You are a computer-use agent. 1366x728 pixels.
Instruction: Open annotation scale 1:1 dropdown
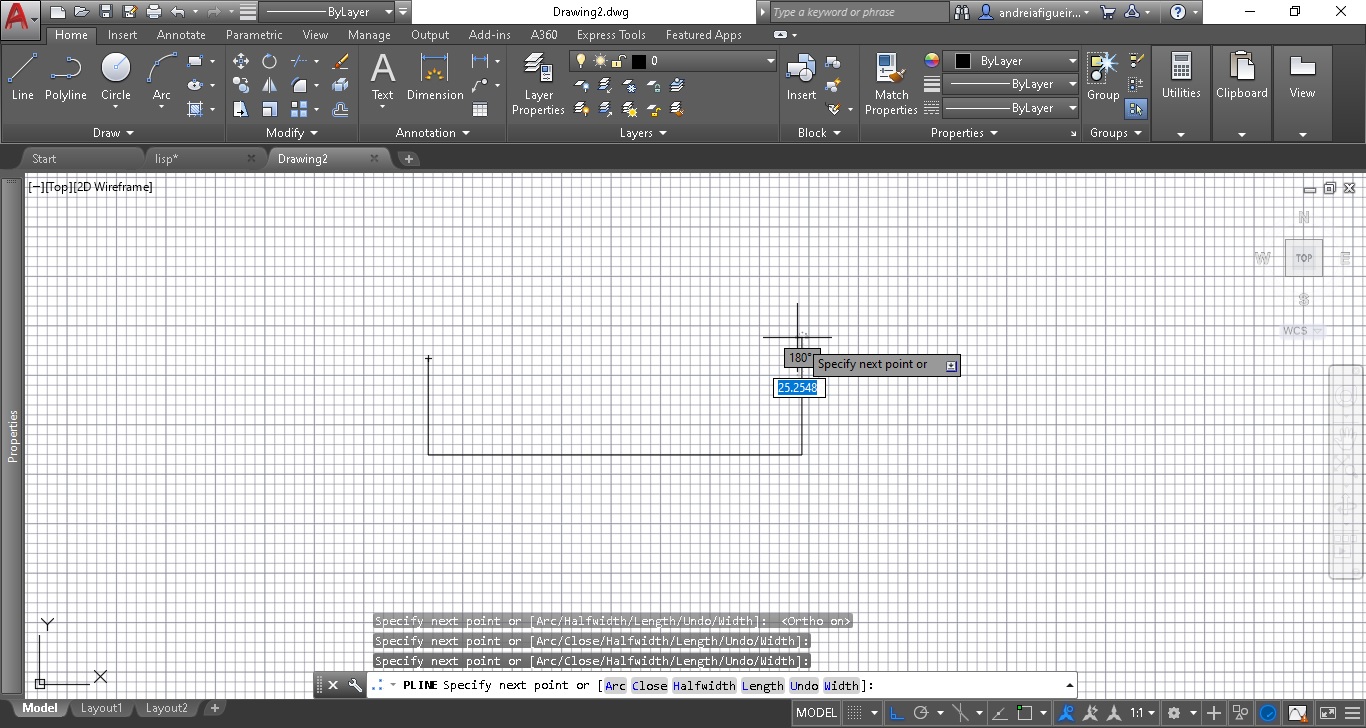[x=1143, y=713]
